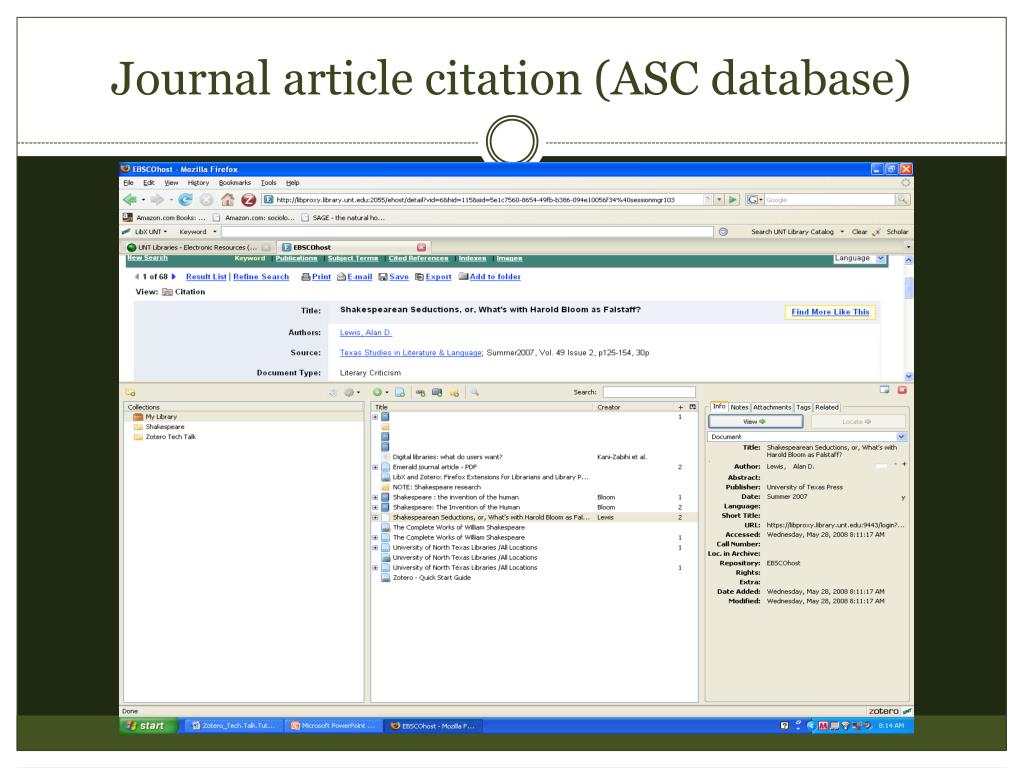Click the green New Item plus icon in Zotero
Viewport: 1024px width, 768px height.
click(x=377, y=392)
